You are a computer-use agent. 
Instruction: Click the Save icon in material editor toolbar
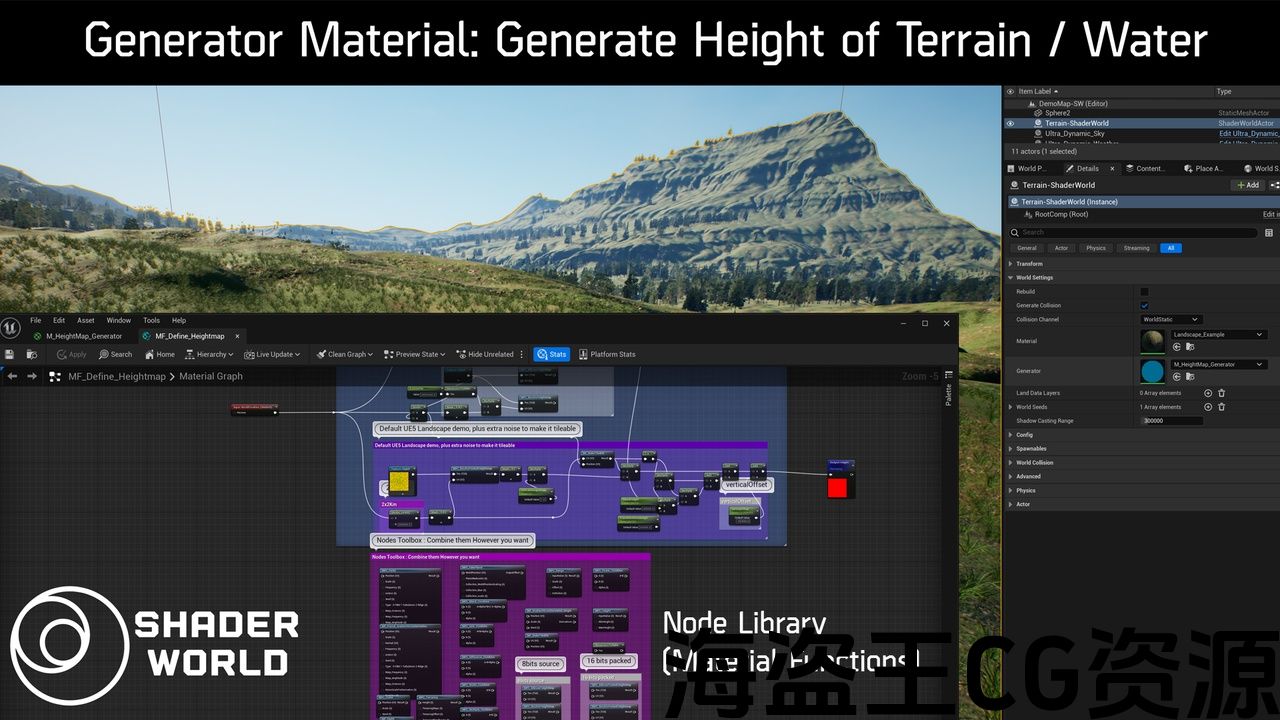(9, 354)
